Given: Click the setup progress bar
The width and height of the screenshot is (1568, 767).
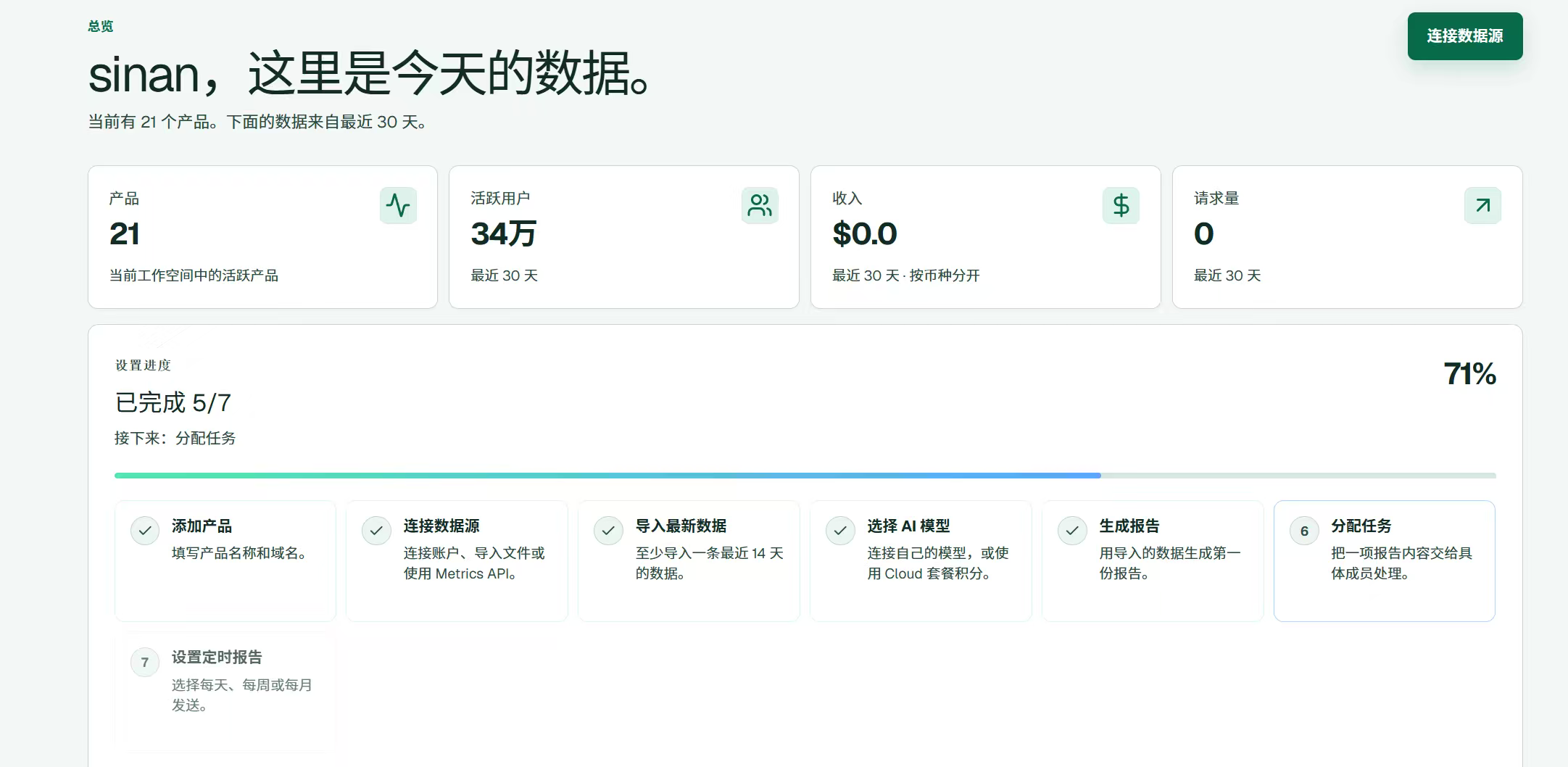Looking at the screenshot, I should pyautogui.click(x=805, y=476).
